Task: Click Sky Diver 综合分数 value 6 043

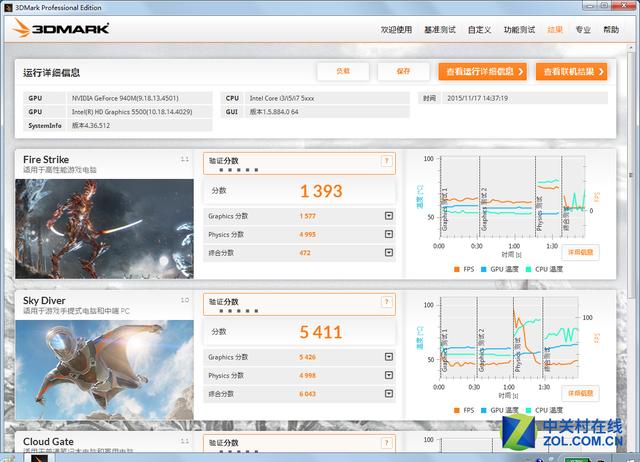Action: 308,394
